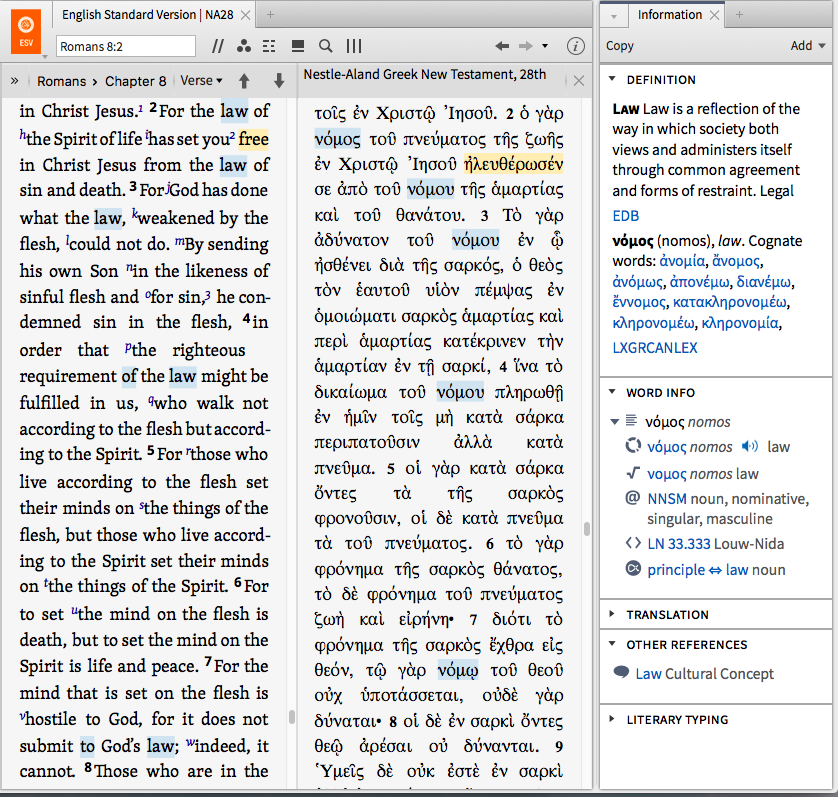Open the ESV cover dropdown arrow

[45, 56]
